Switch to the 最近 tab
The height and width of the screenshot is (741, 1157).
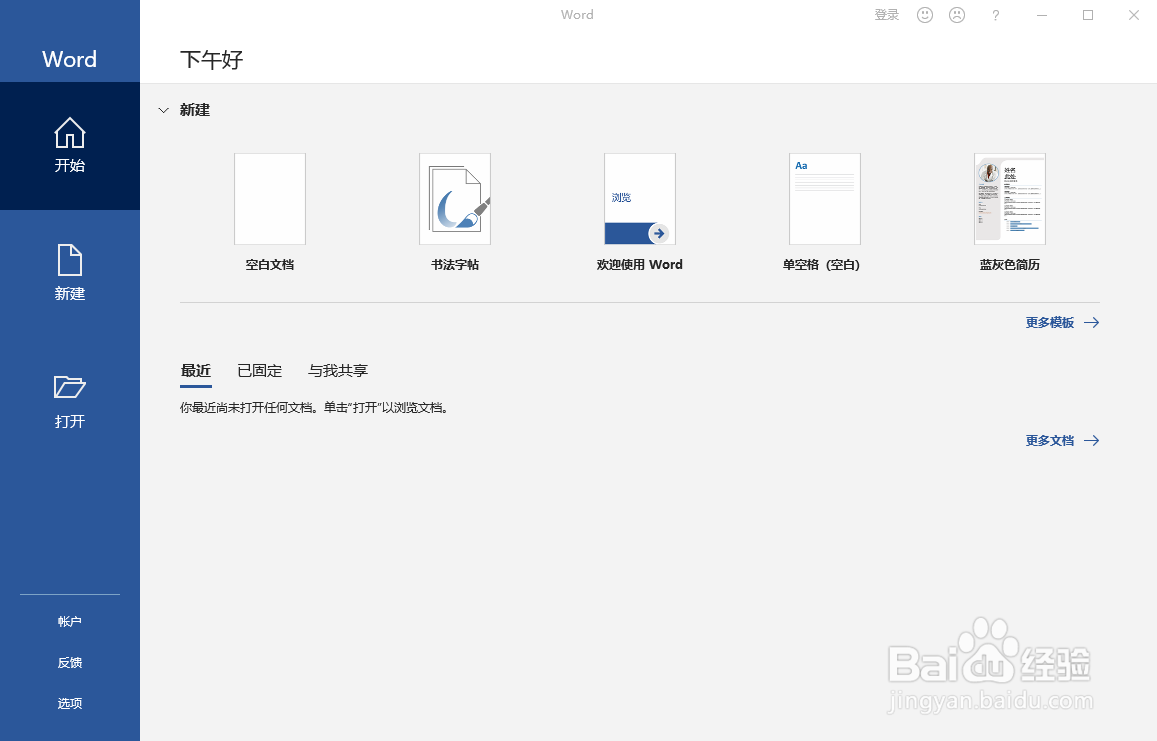pos(196,371)
